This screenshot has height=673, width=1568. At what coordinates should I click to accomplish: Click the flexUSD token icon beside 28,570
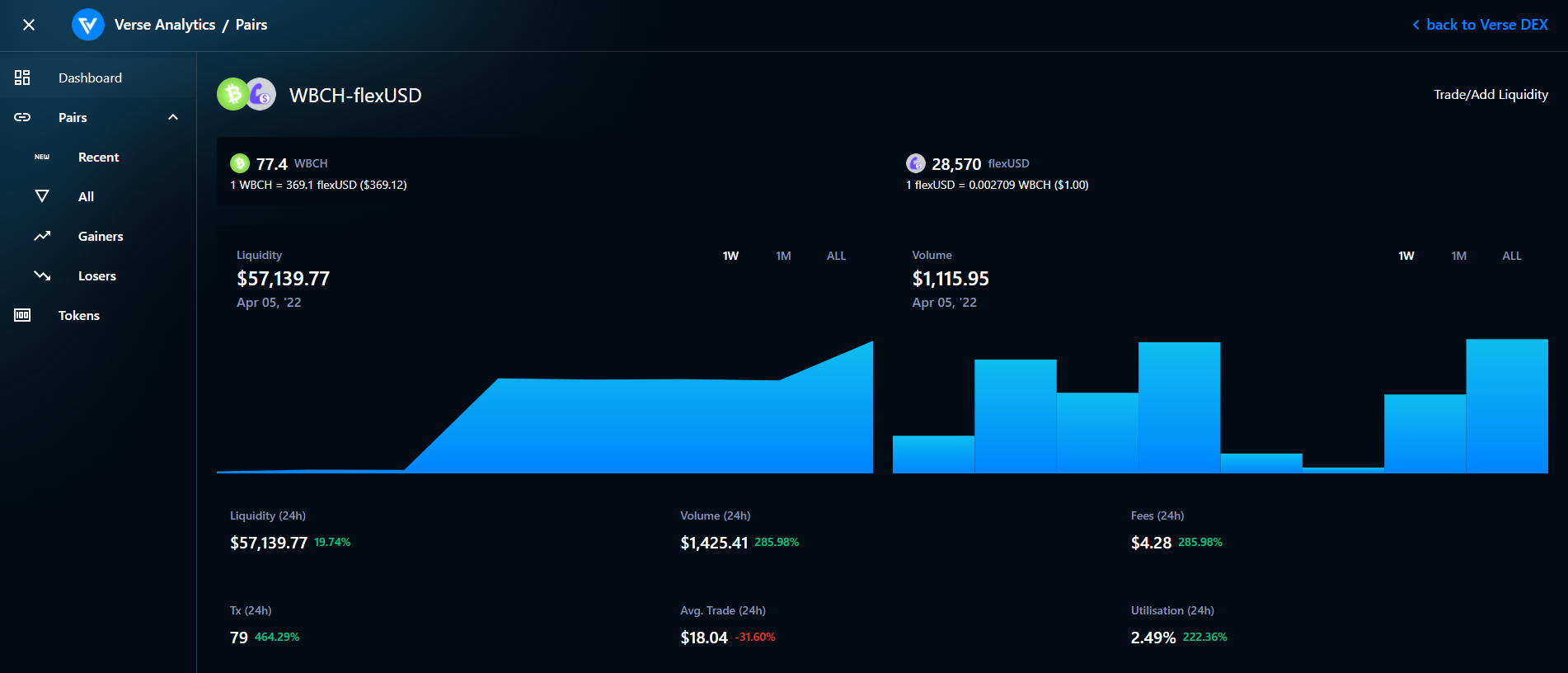[x=916, y=163]
